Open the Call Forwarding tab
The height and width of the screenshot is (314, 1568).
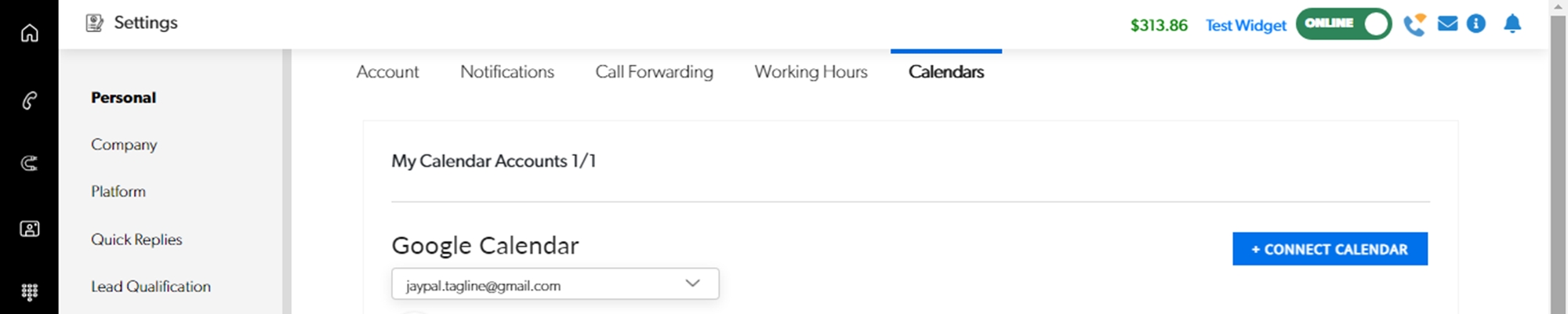pos(654,72)
